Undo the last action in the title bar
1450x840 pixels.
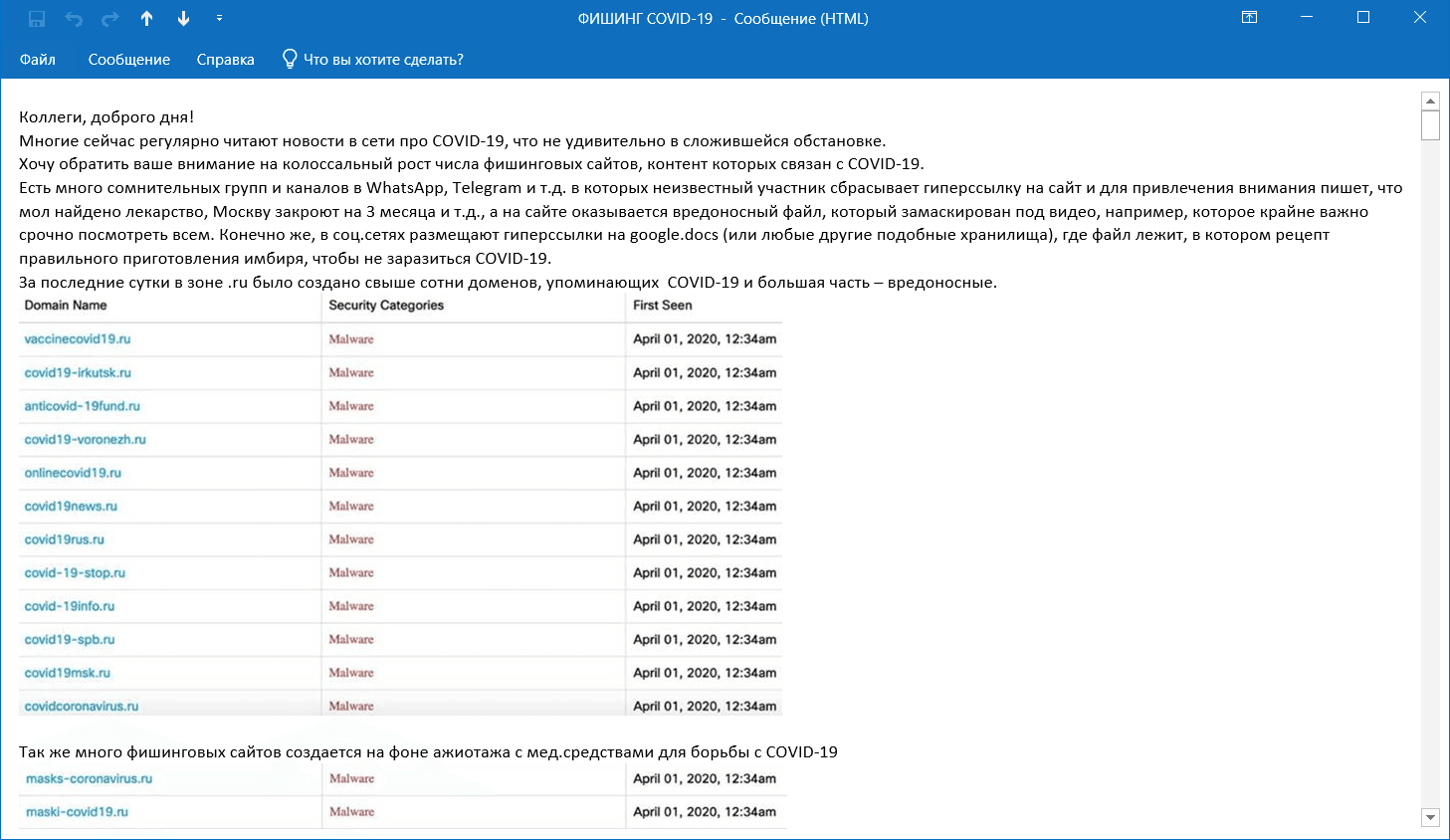[74, 19]
